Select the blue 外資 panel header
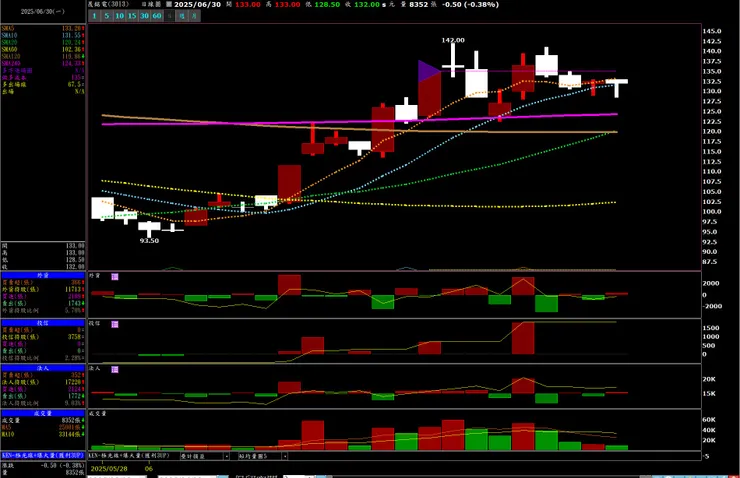The height and width of the screenshot is (478, 740). (x=43, y=275)
